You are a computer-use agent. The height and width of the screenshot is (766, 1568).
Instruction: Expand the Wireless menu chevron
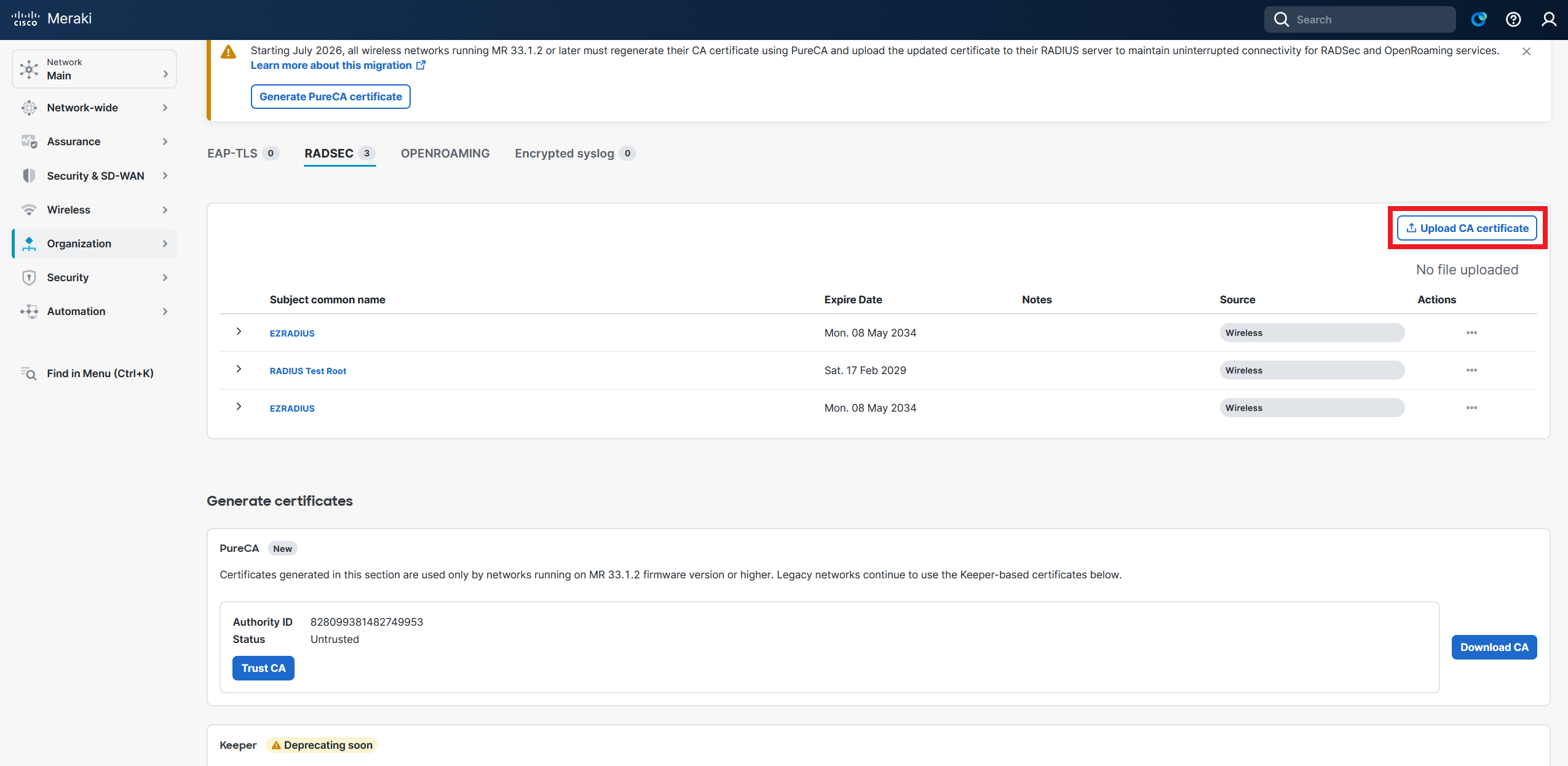pos(165,210)
